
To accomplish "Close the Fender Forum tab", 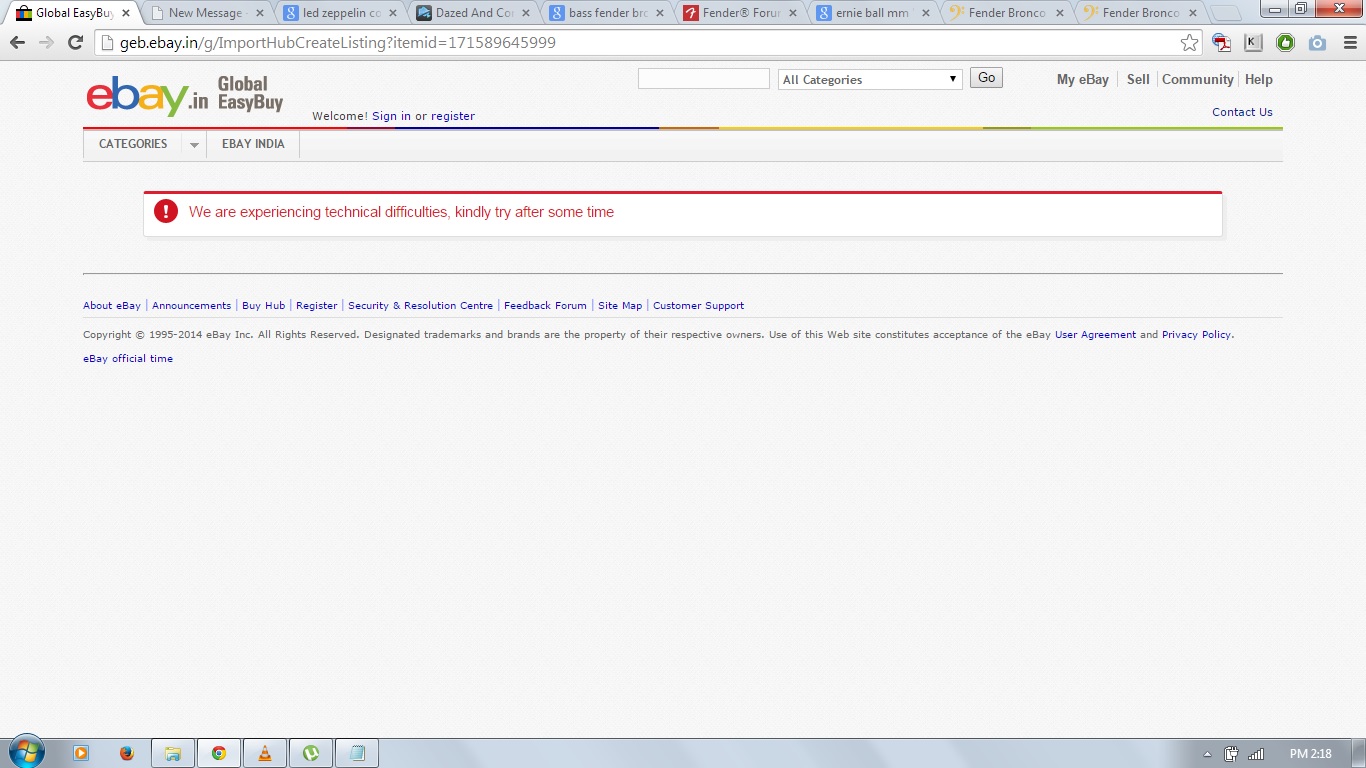I will coord(792,13).
